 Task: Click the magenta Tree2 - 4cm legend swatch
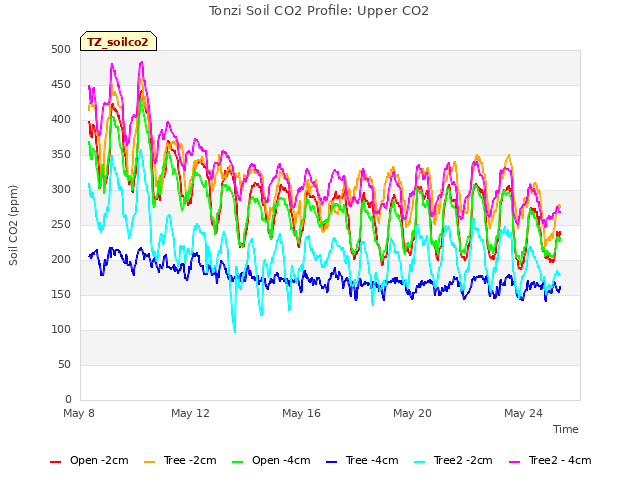(515, 462)
